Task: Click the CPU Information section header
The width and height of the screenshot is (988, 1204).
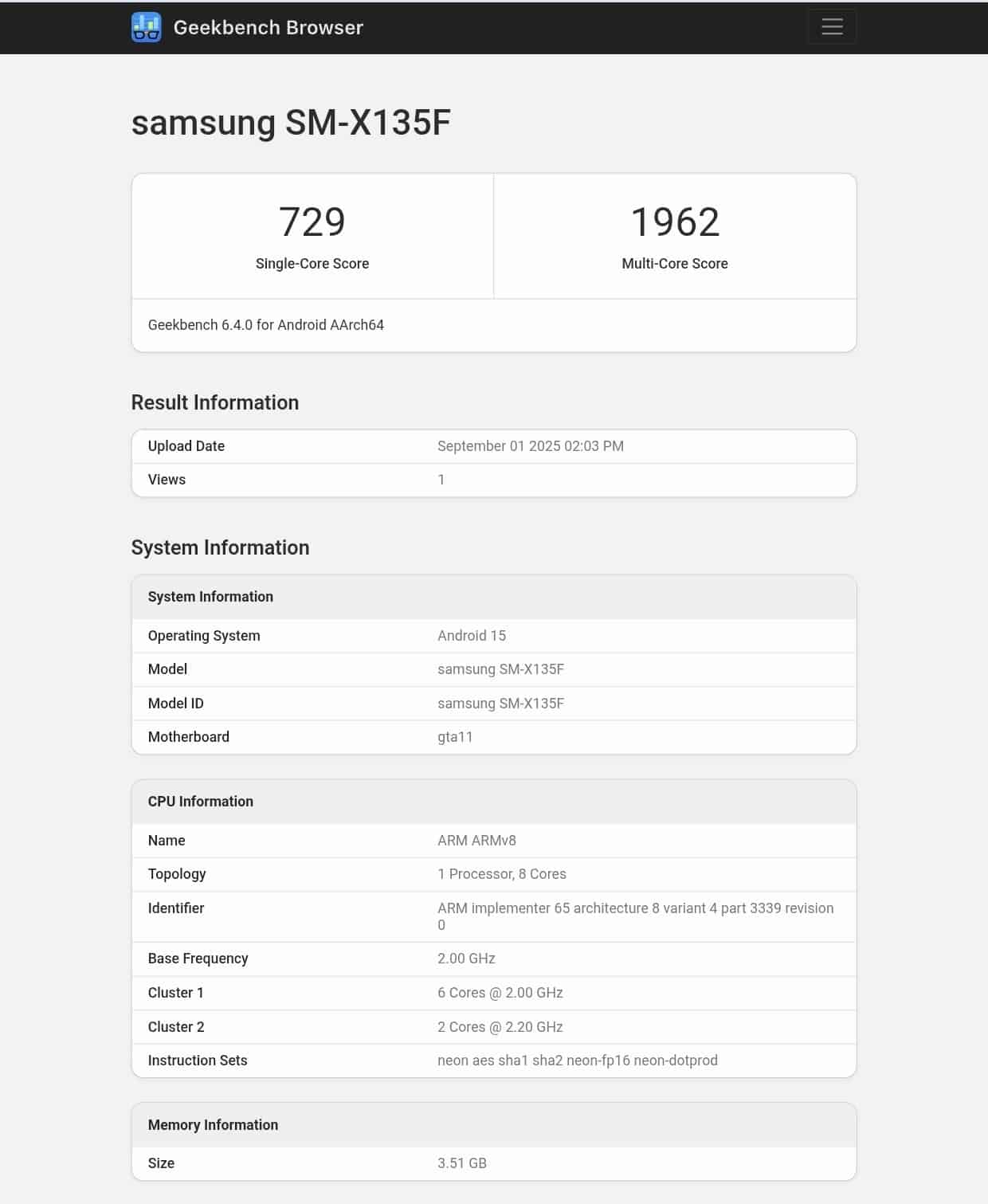Action: click(x=200, y=801)
